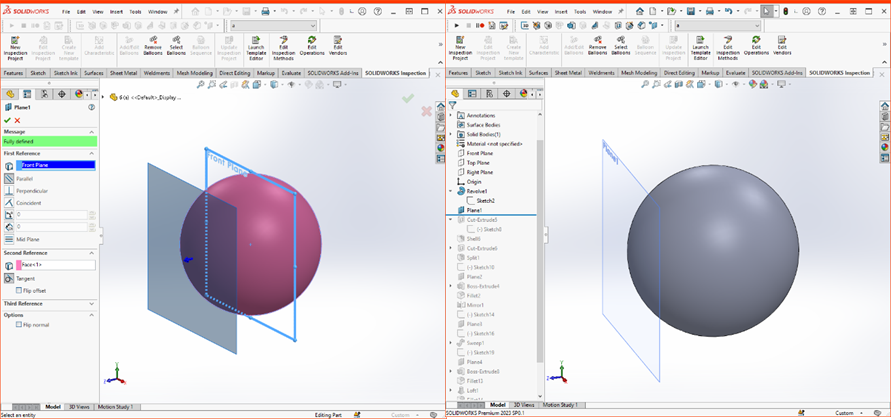Viewport: 891px width, 419px height.
Task: Click the green OK checkmark for Plane1
Action: point(7,120)
